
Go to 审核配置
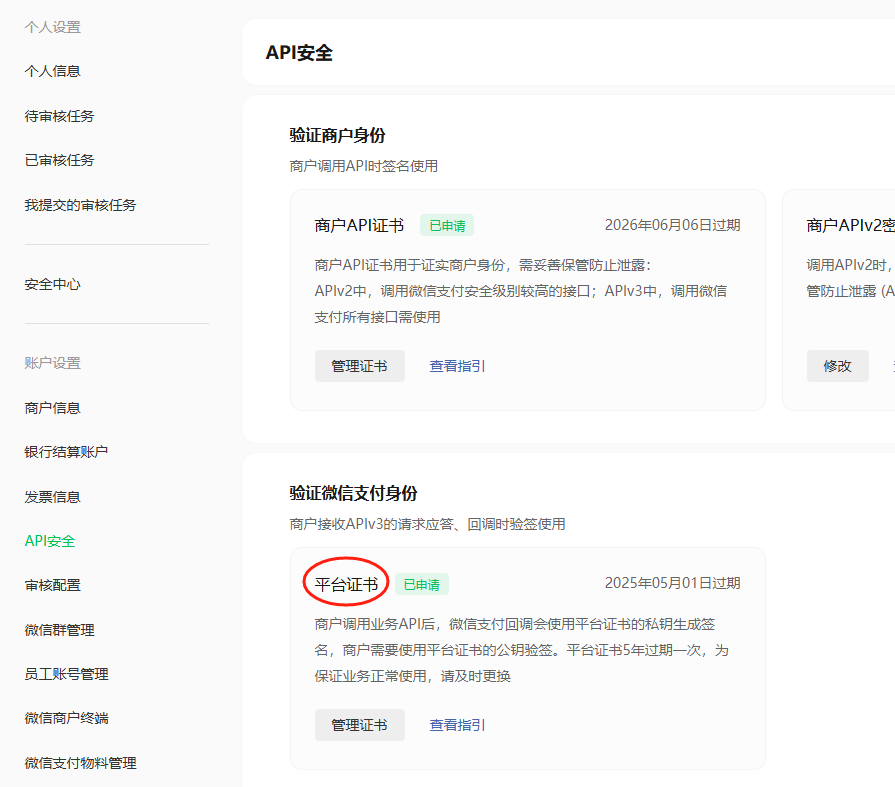52,585
